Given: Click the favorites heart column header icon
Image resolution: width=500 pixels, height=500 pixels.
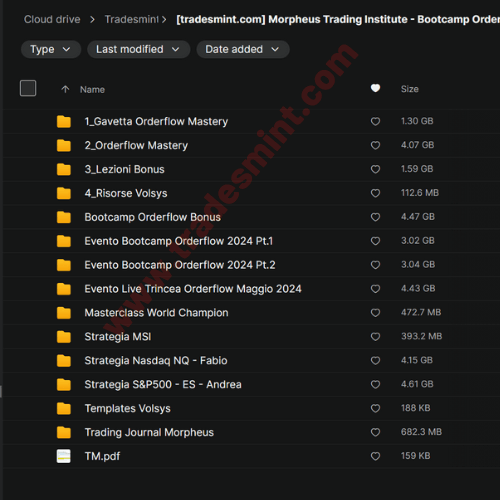Looking at the screenshot, I should tap(375, 88).
